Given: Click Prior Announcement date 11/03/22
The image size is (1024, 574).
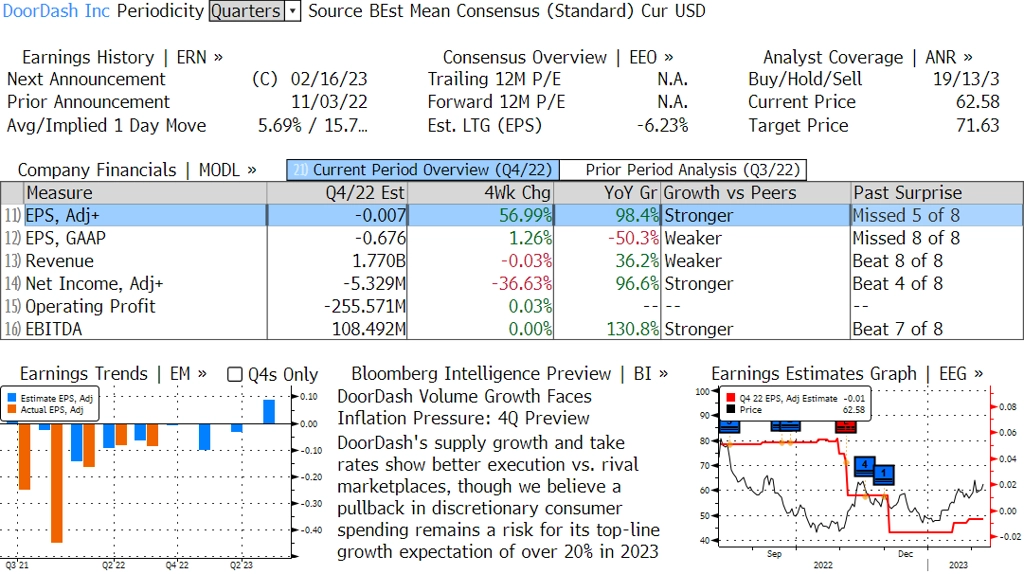Looking at the screenshot, I should click(x=329, y=103).
